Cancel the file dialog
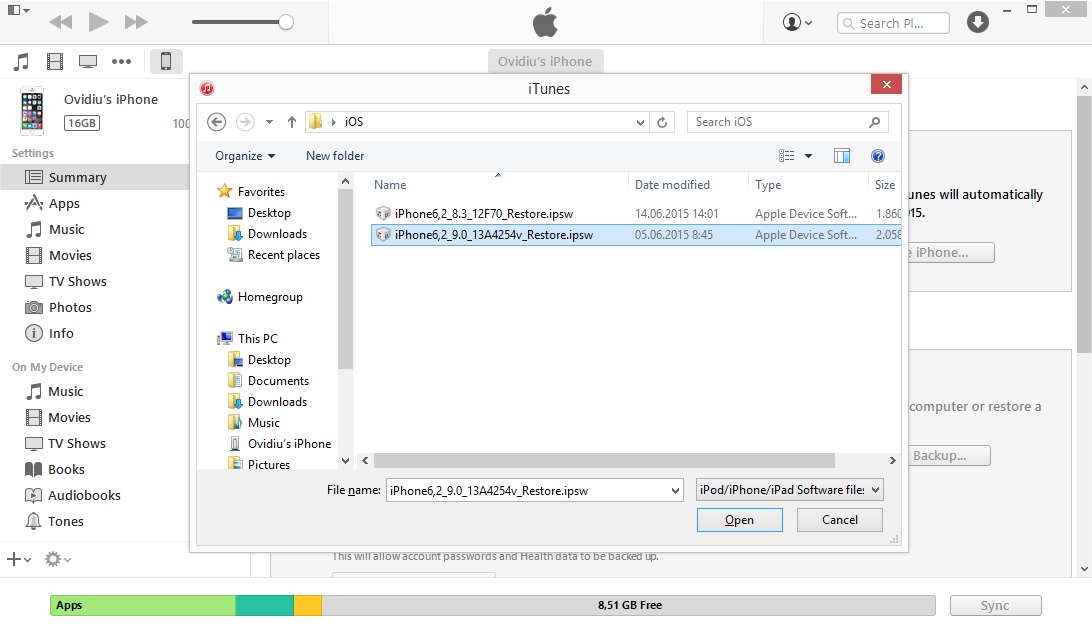1092x633 pixels. tap(839, 520)
